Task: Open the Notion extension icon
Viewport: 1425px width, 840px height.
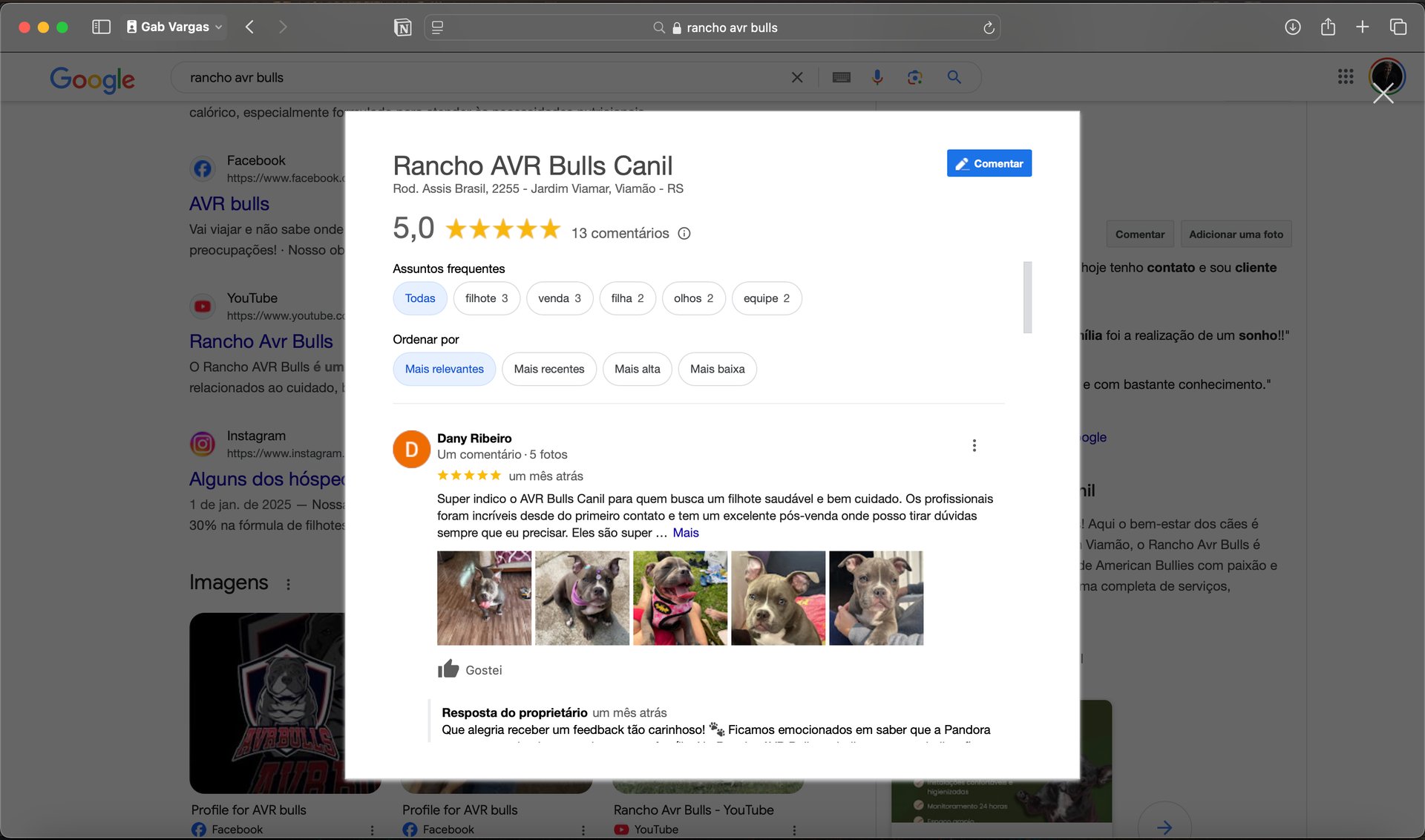Action: pyautogui.click(x=402, y=27)
